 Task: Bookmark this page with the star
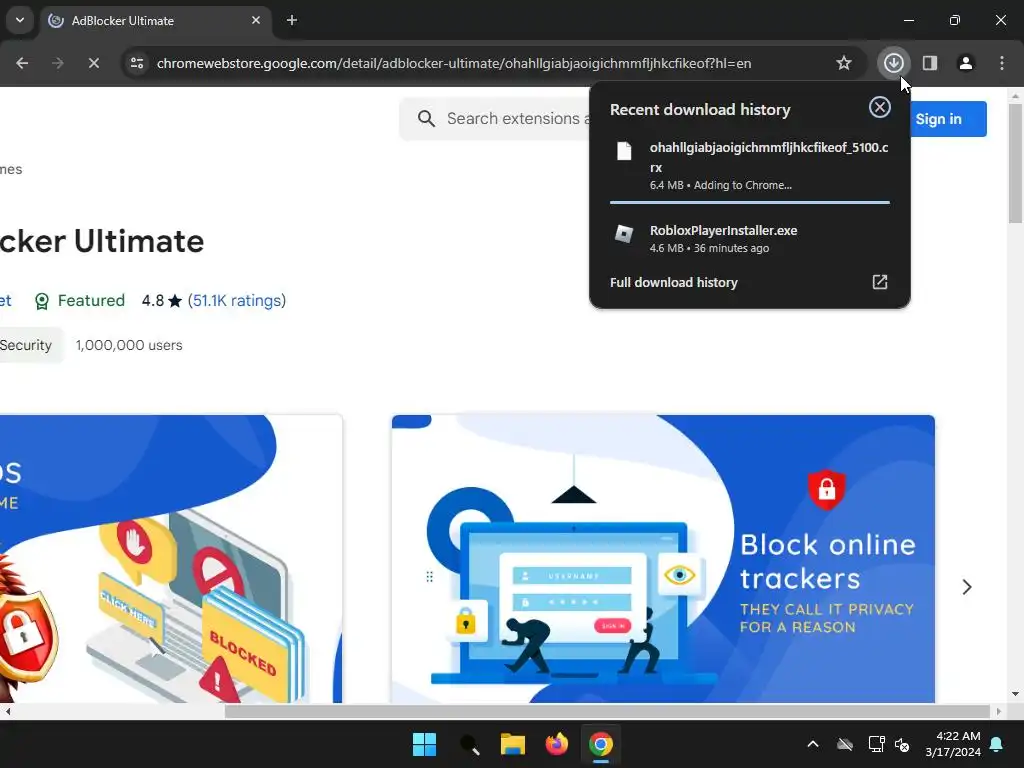tap(844, 63)
